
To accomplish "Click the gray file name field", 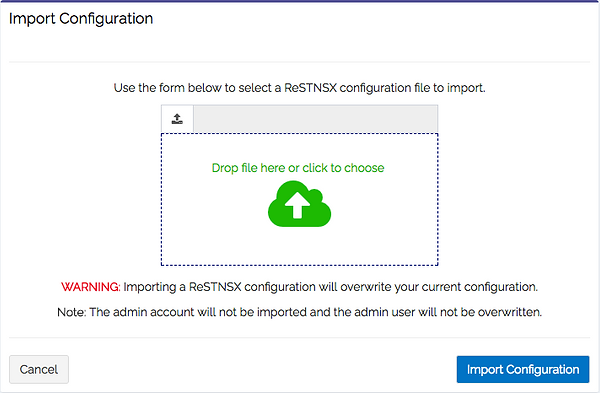I will pos(316,119).
